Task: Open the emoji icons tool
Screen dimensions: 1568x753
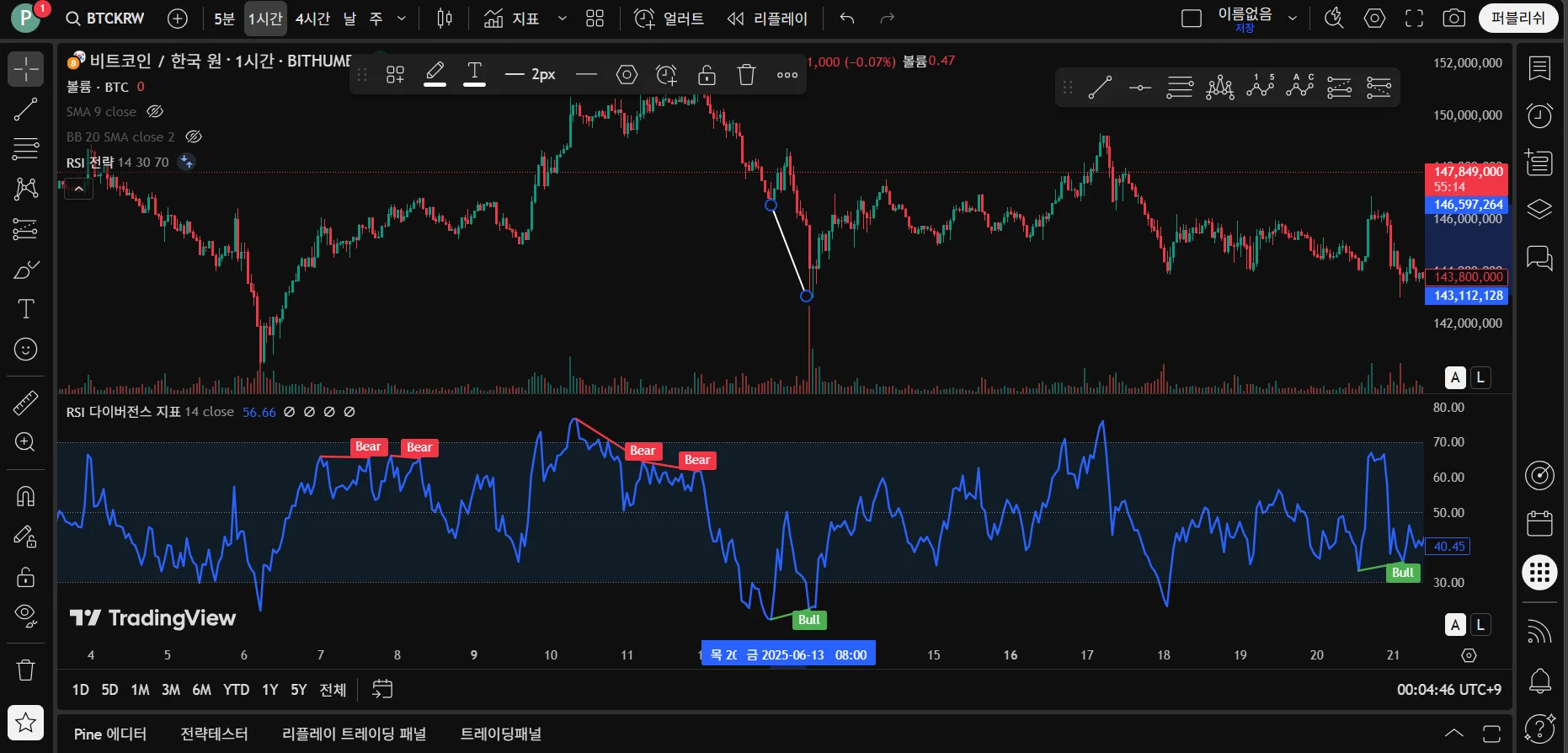Action: coord(25,349)
